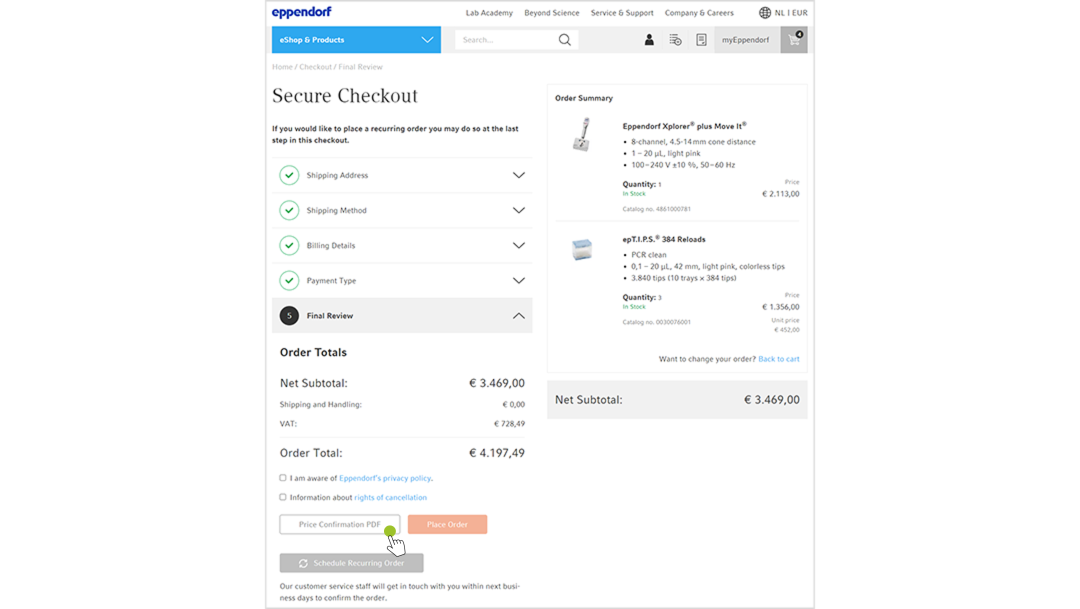Open the user account profile icon

click(x=649, y=40)
